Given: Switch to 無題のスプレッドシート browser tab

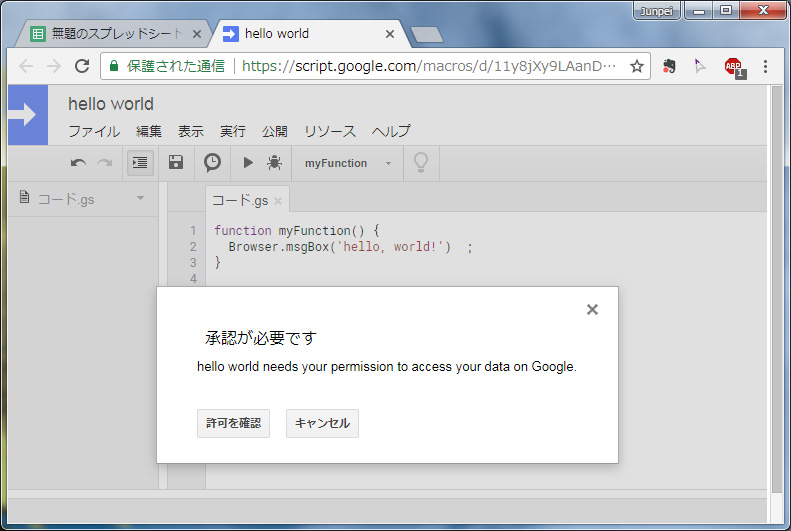Looking at the screenshot, I should tap(116, 34).
